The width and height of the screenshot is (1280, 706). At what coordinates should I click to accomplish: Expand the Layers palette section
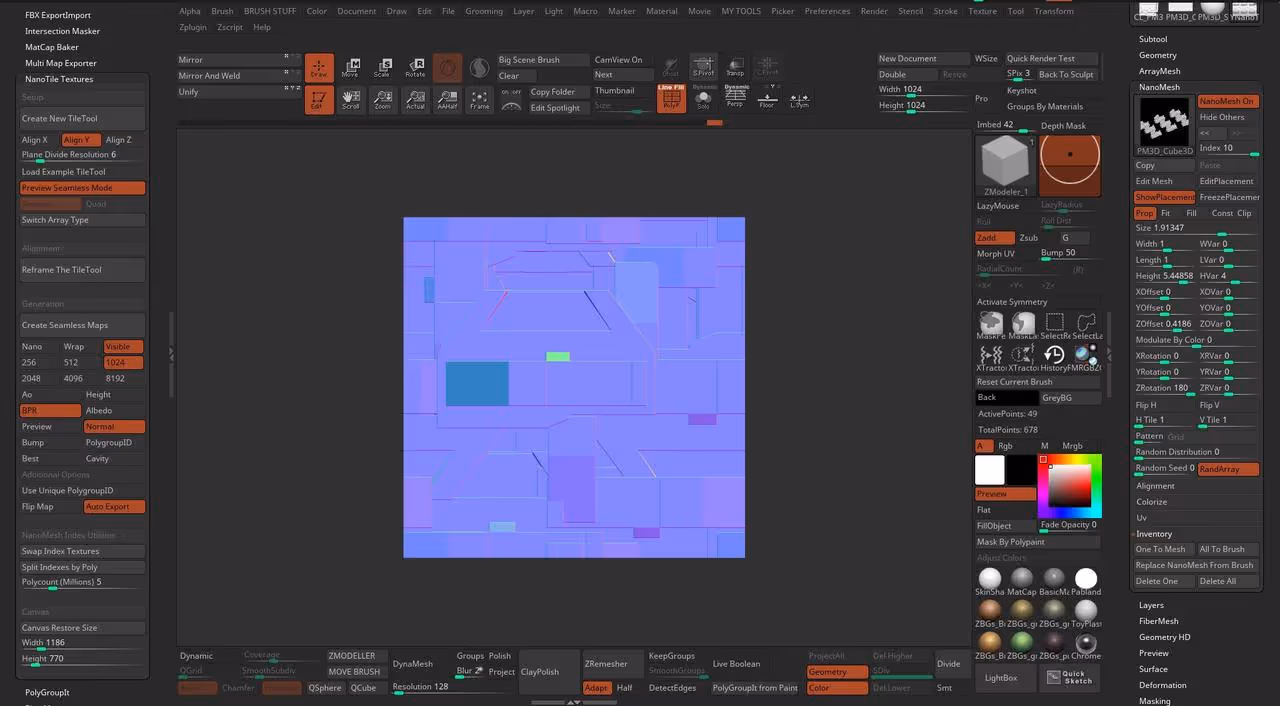coord(1152,605)
